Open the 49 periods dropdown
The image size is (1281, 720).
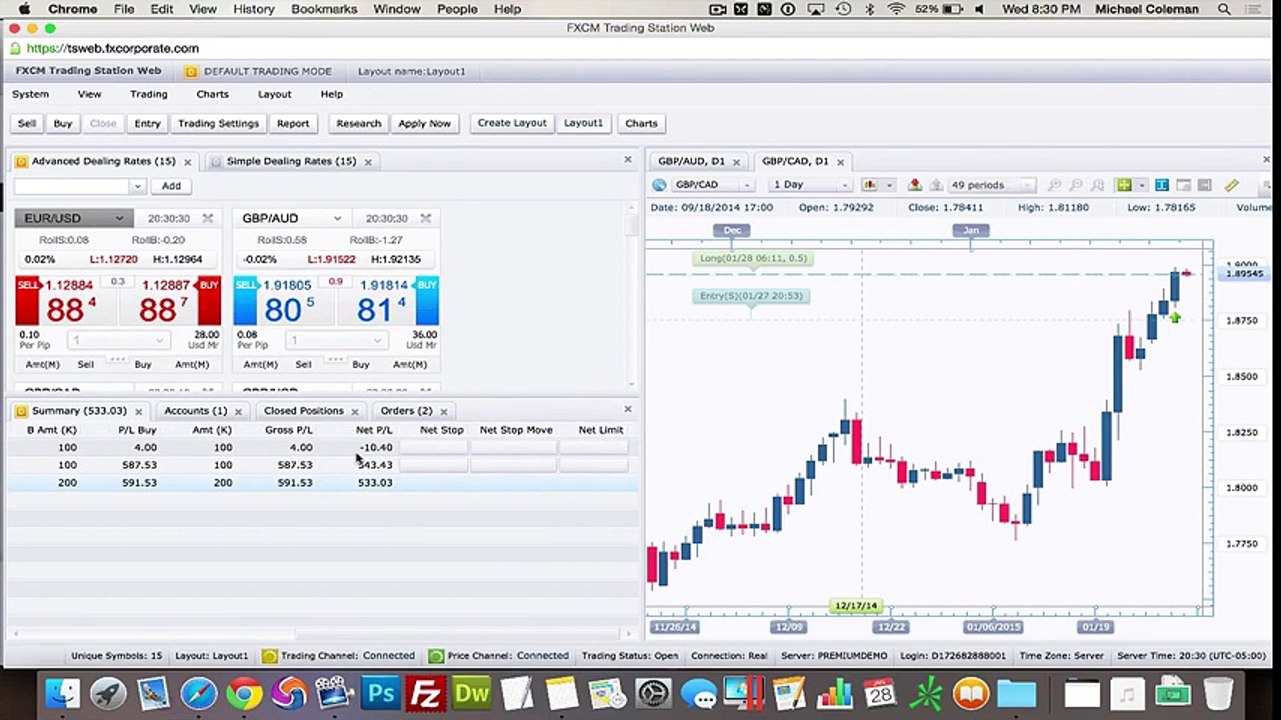pos(1027,185)
